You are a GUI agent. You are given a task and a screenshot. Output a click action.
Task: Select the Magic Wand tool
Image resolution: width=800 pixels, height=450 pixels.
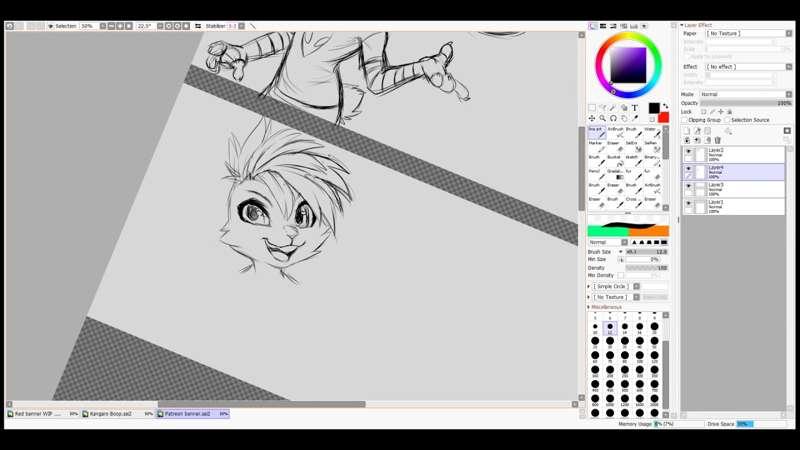pyautogui.click(x=613, y=108)
